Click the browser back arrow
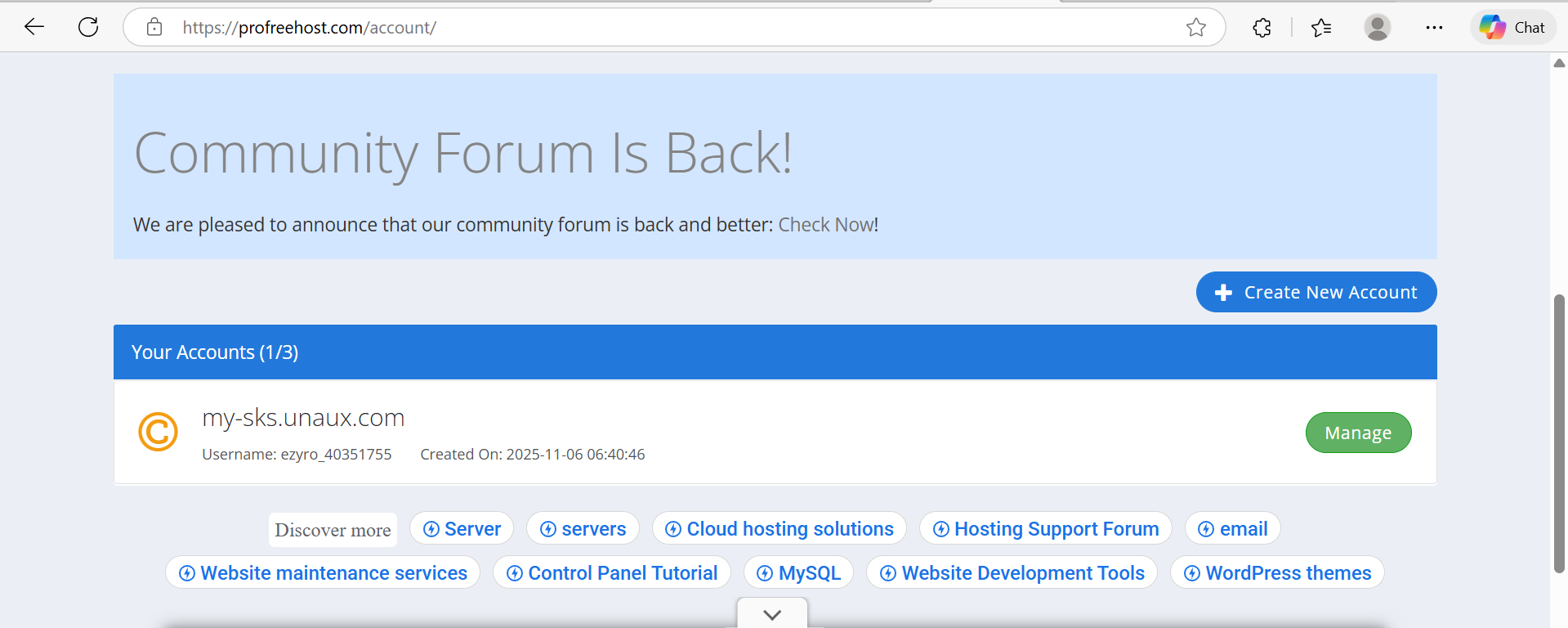The height and width of the screenshot is (628, 1568). (34, 27)
